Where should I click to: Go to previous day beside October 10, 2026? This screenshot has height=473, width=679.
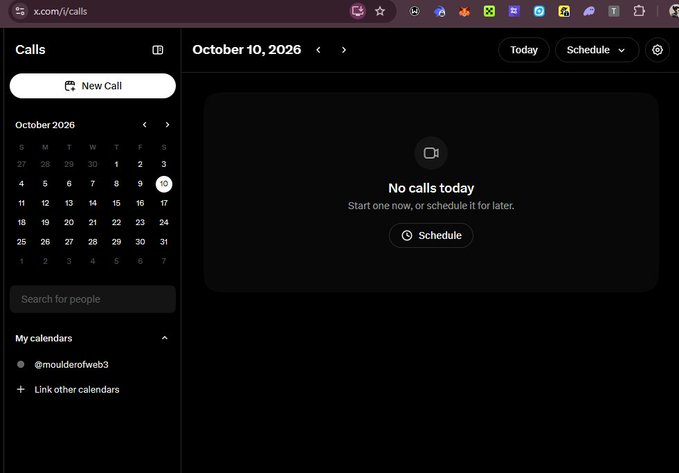[318, 50]
